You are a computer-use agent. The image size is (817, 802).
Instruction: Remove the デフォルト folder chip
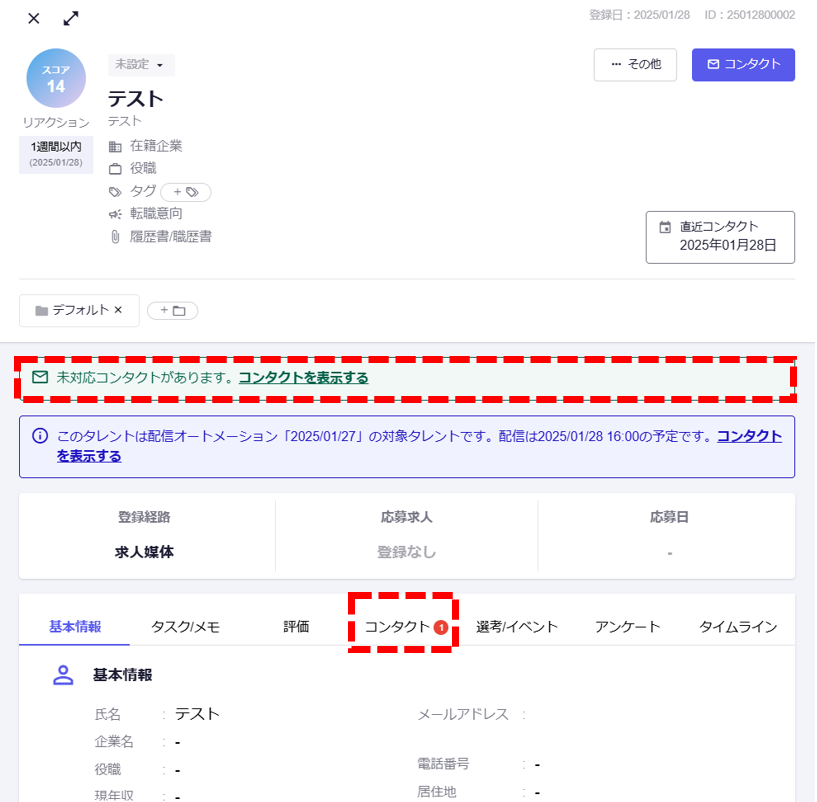tap(118, 310)
